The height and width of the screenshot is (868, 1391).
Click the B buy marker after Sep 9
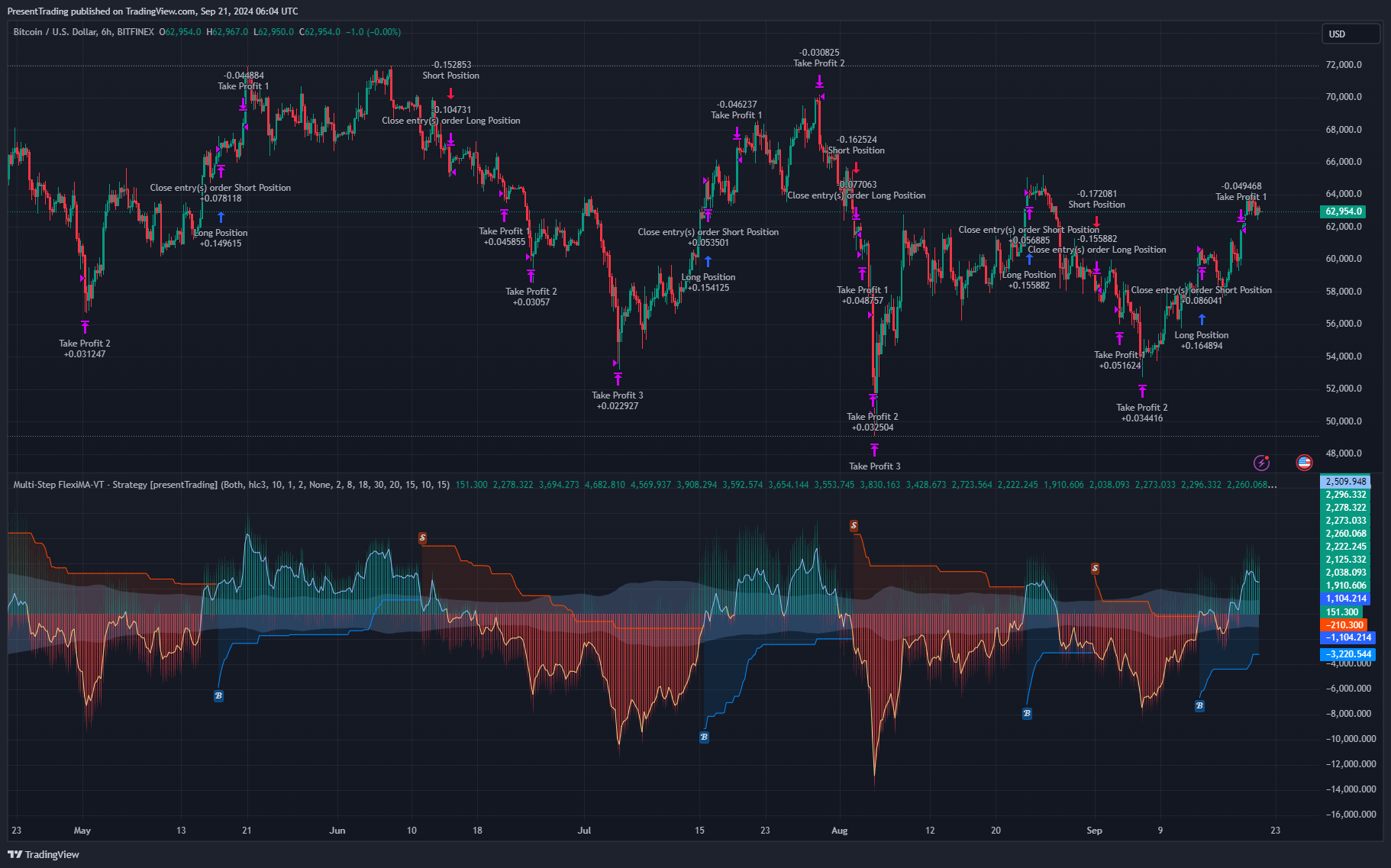(1199, 706)
